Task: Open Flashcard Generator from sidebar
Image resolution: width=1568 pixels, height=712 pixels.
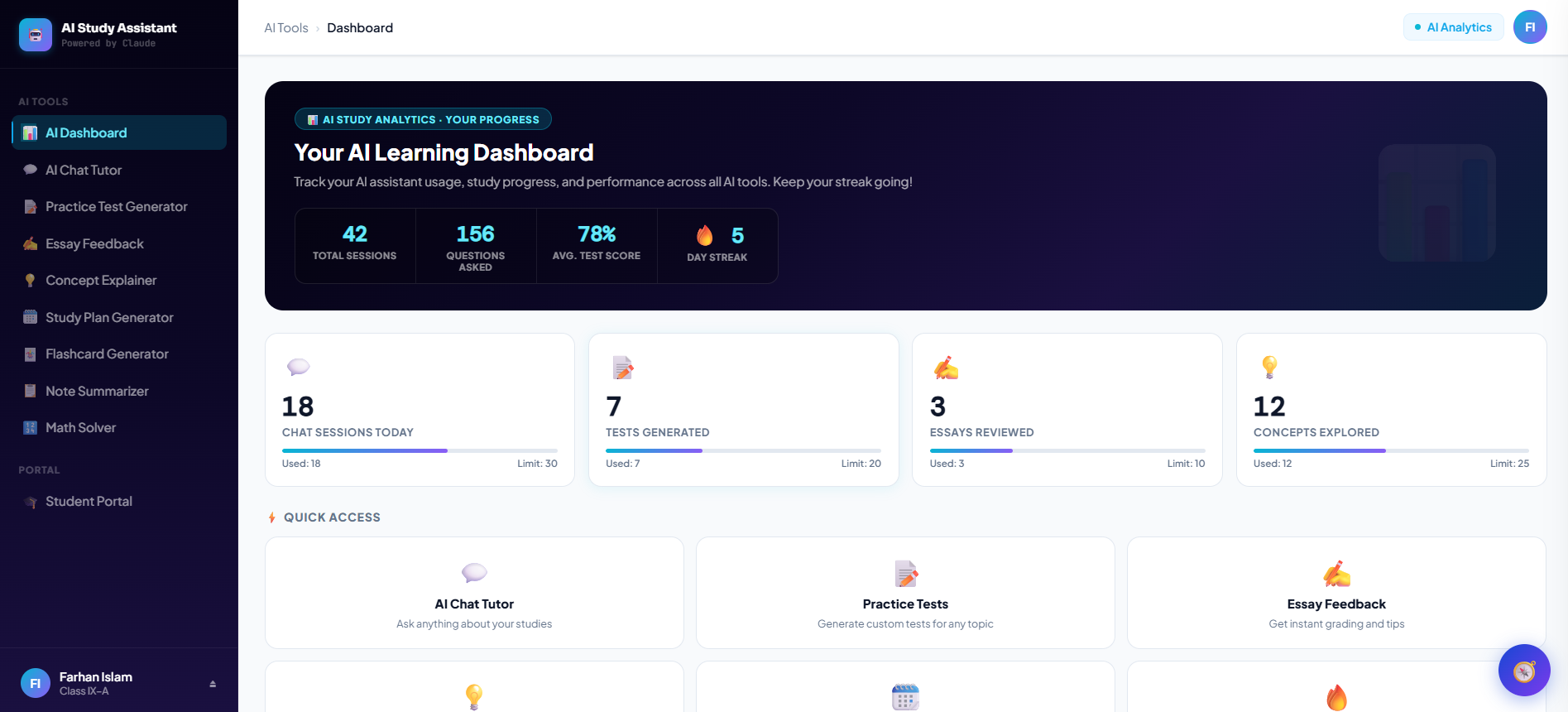Action: coord(119,354)
